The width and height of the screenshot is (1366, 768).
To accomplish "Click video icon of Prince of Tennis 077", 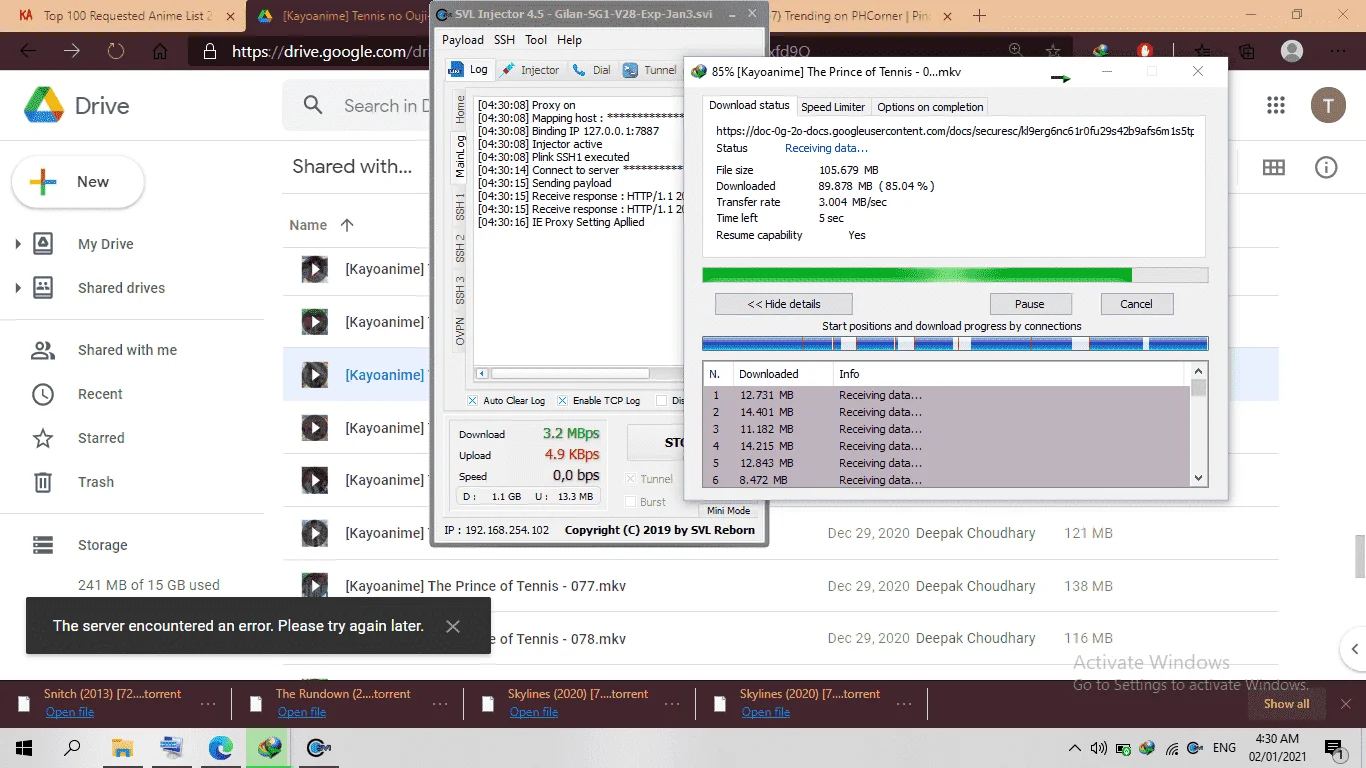I will [x=315, y=586].
